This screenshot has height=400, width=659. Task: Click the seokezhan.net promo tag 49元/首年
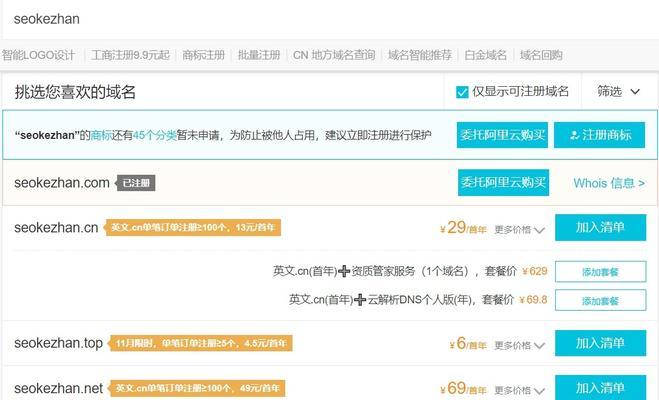point(197,388)
